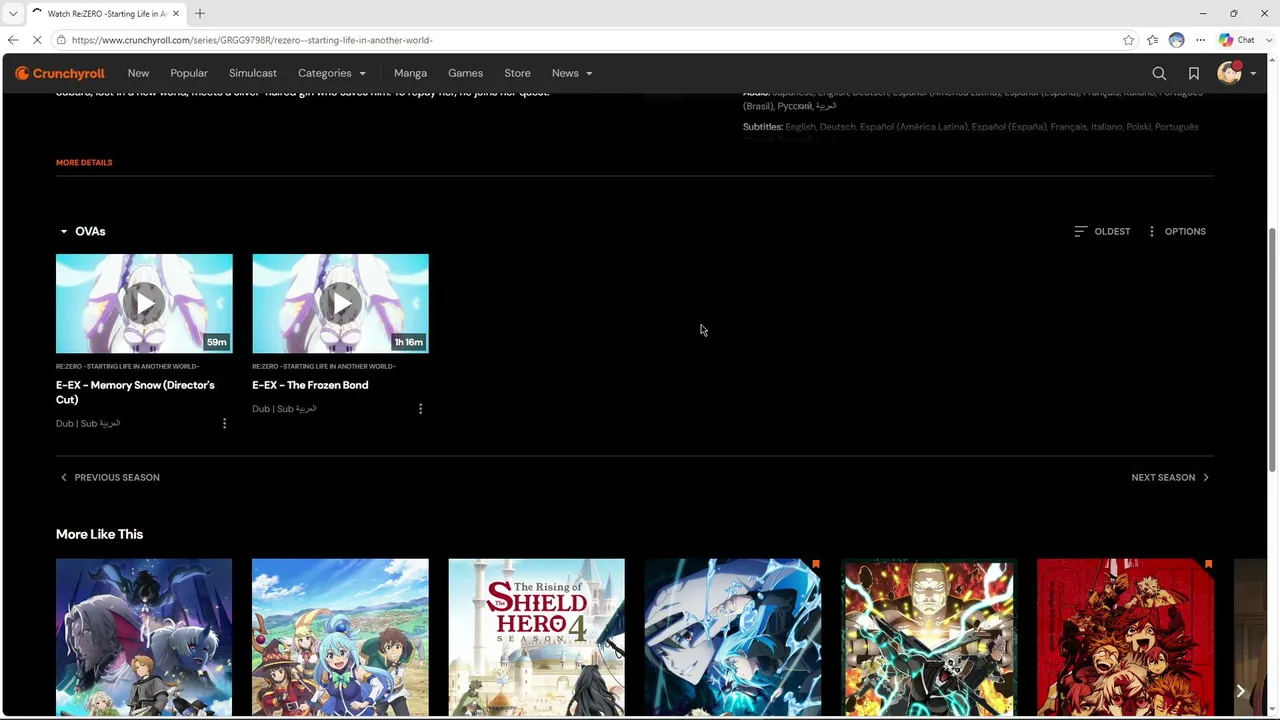Image resolution: width=1280 pixels, height=720 pixels.
Task: Expand the News dropdown
Action: pyautogui.click(x=572, y=73)
